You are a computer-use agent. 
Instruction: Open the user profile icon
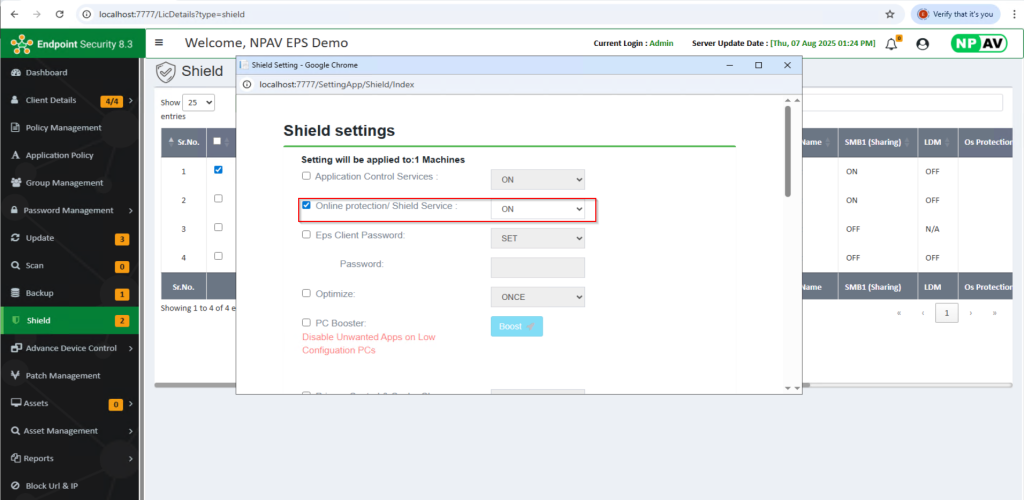point(922,44)
